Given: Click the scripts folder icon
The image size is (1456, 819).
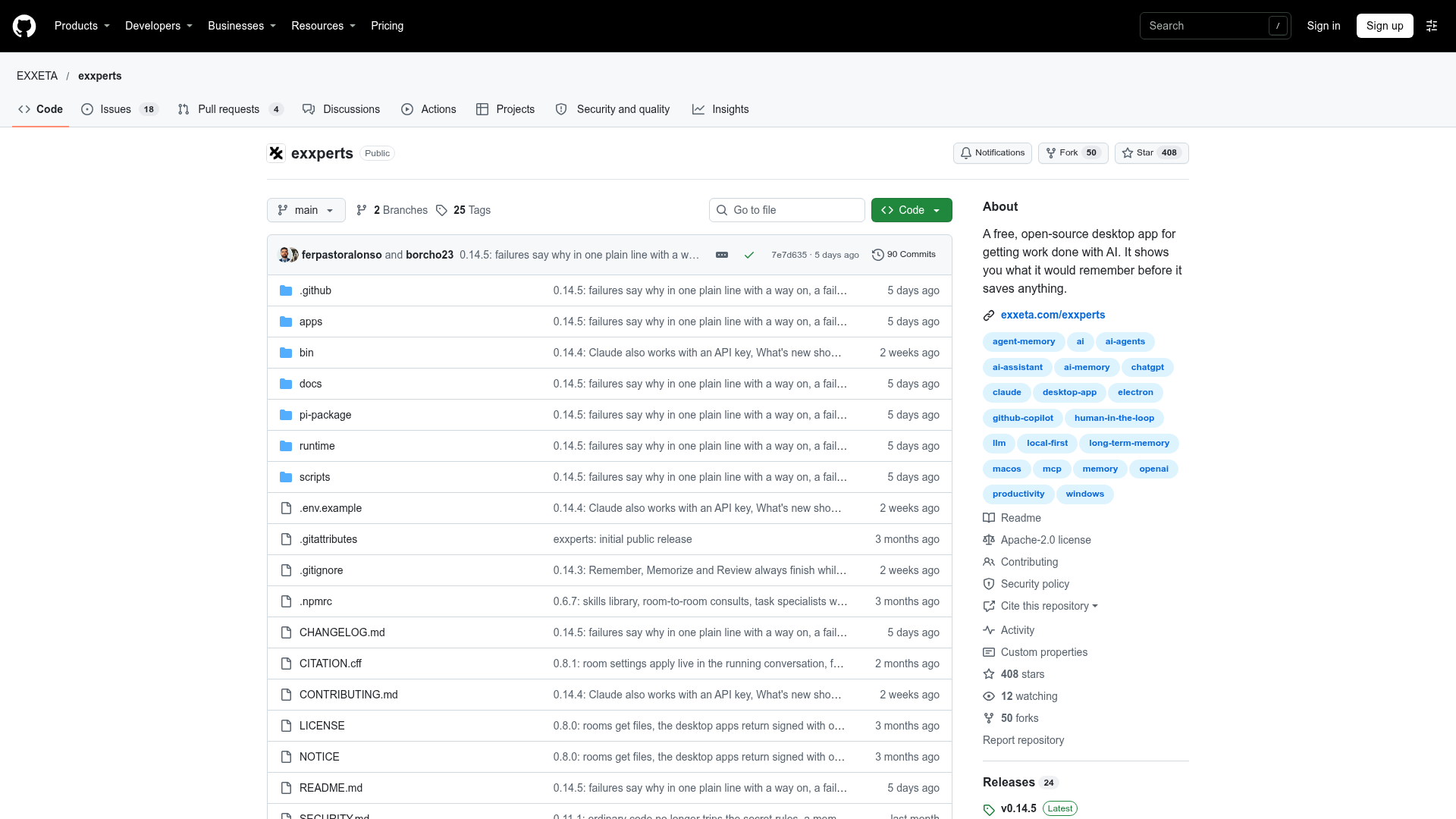Looking at the screenshot, I should (x=286, y=477).
